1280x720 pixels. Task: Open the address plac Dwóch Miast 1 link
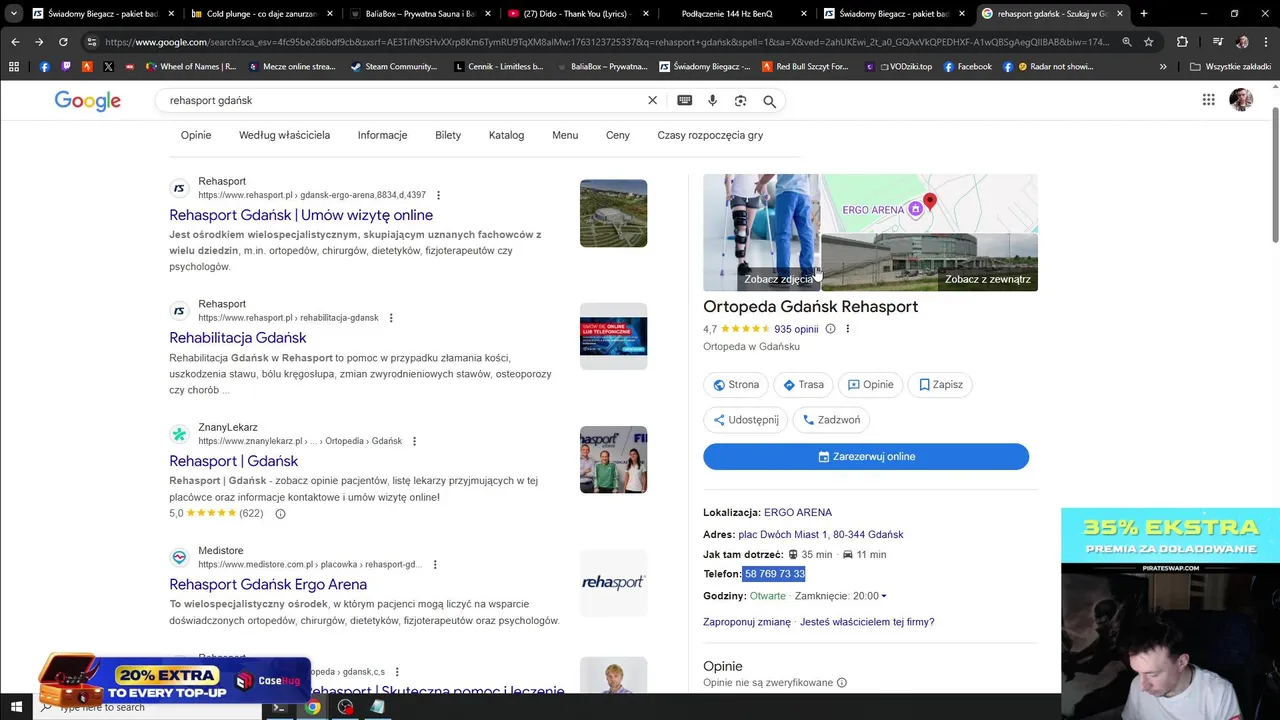[x=821, y=535]
